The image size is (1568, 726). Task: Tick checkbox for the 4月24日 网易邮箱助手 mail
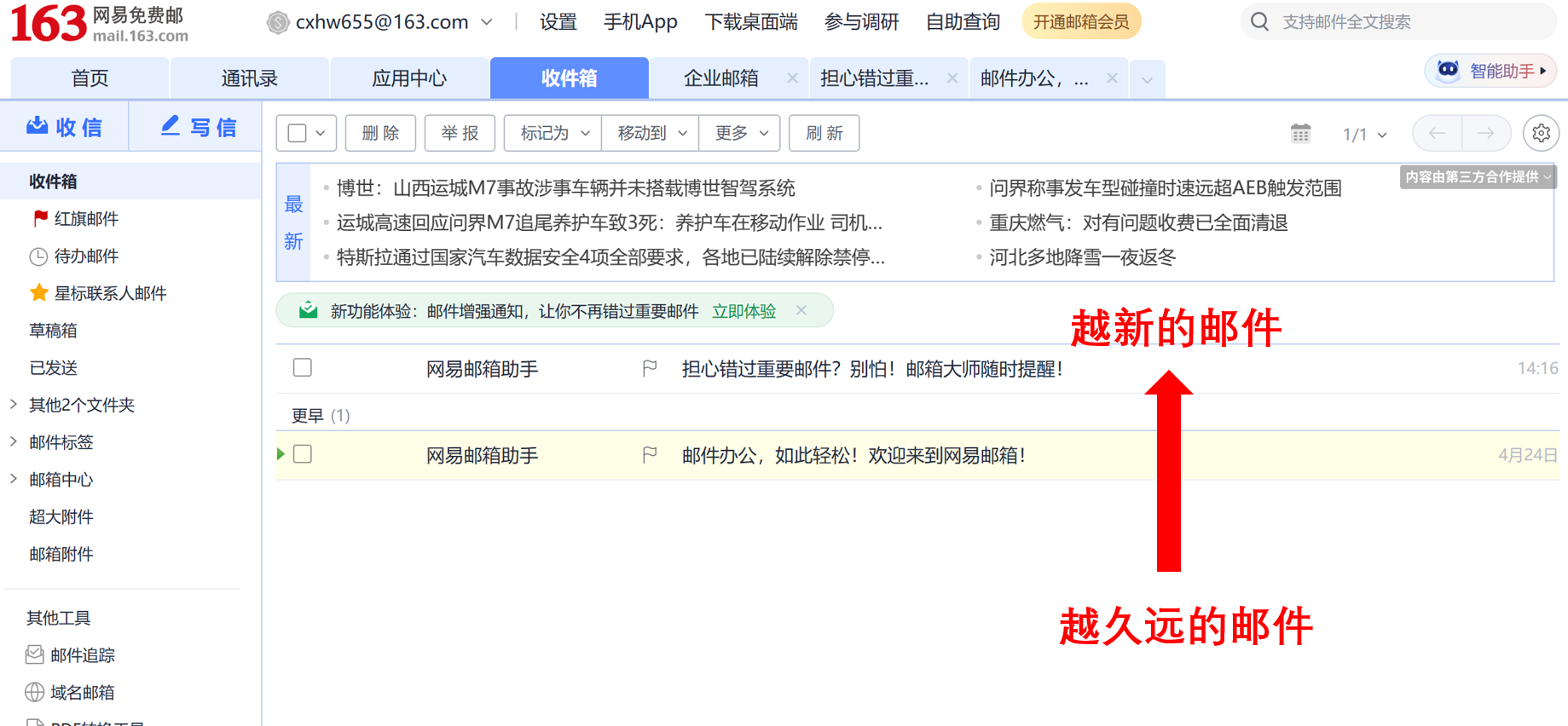(303, 454)
